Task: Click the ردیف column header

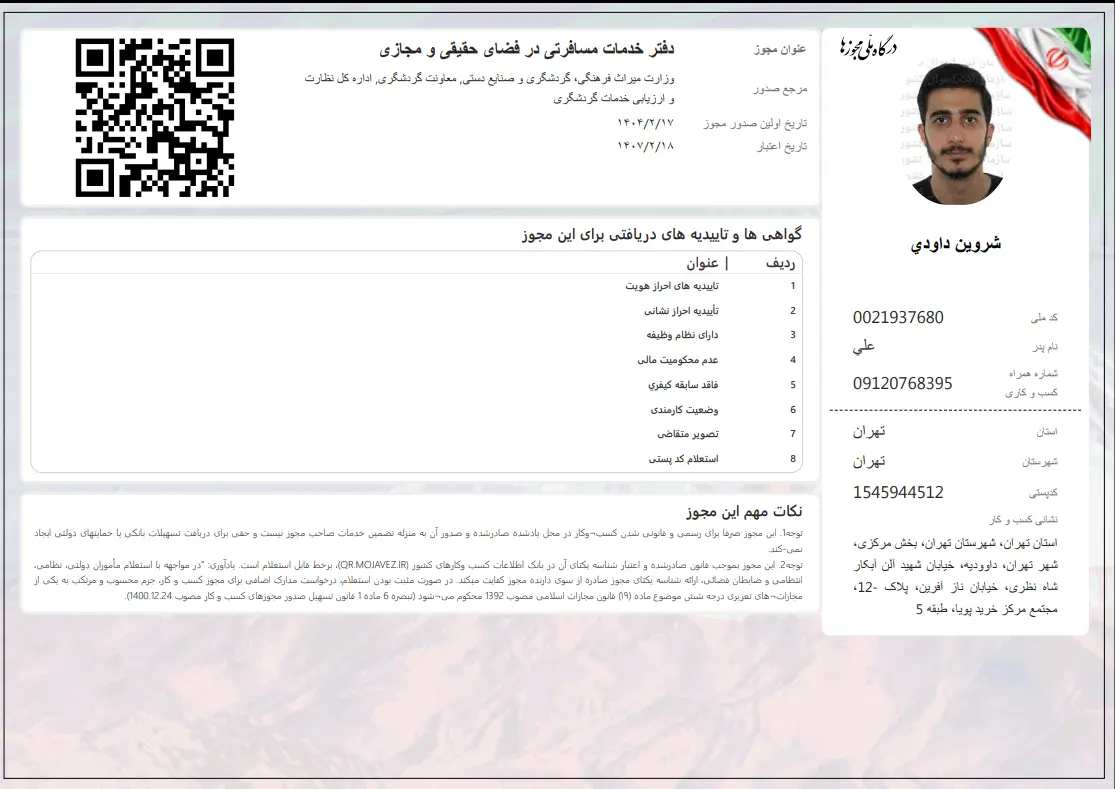Action: pyautogui.click(x=780, y=263)
